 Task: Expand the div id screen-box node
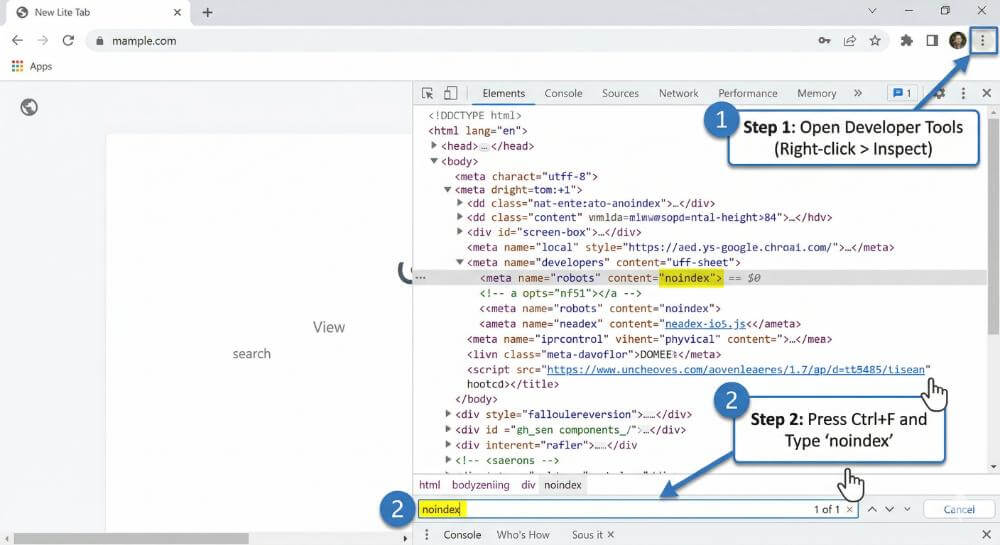(x=460, y=232)
